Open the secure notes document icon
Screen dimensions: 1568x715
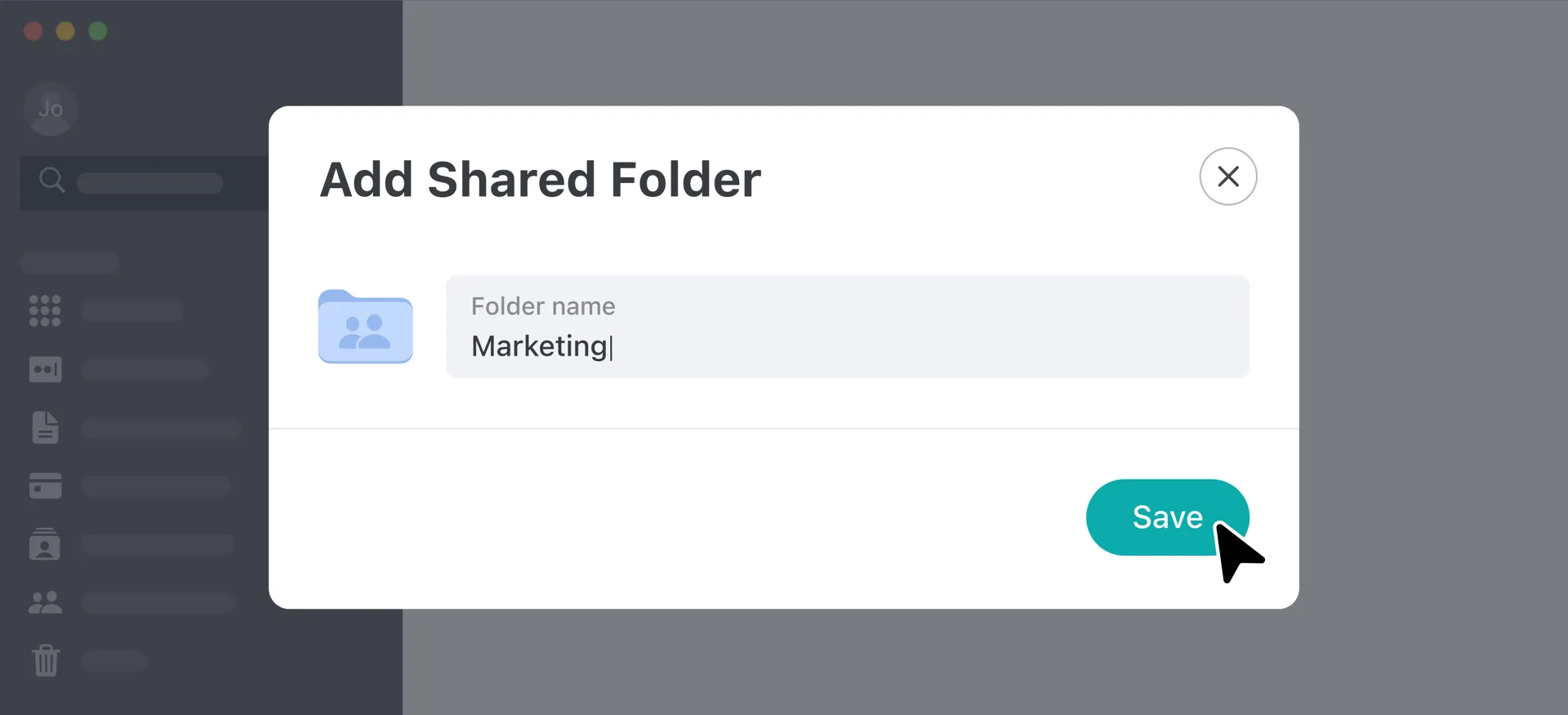[x=45, y=427]
